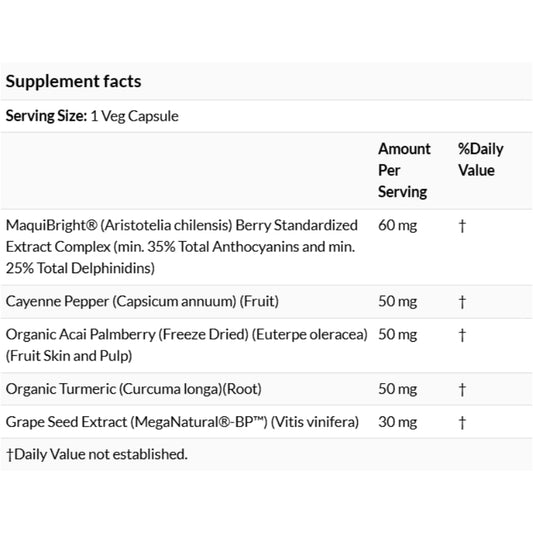Screen dimensions: 533x533
Task: Select the Grape Seed Extract ingredient text
Action: (182, 422)
